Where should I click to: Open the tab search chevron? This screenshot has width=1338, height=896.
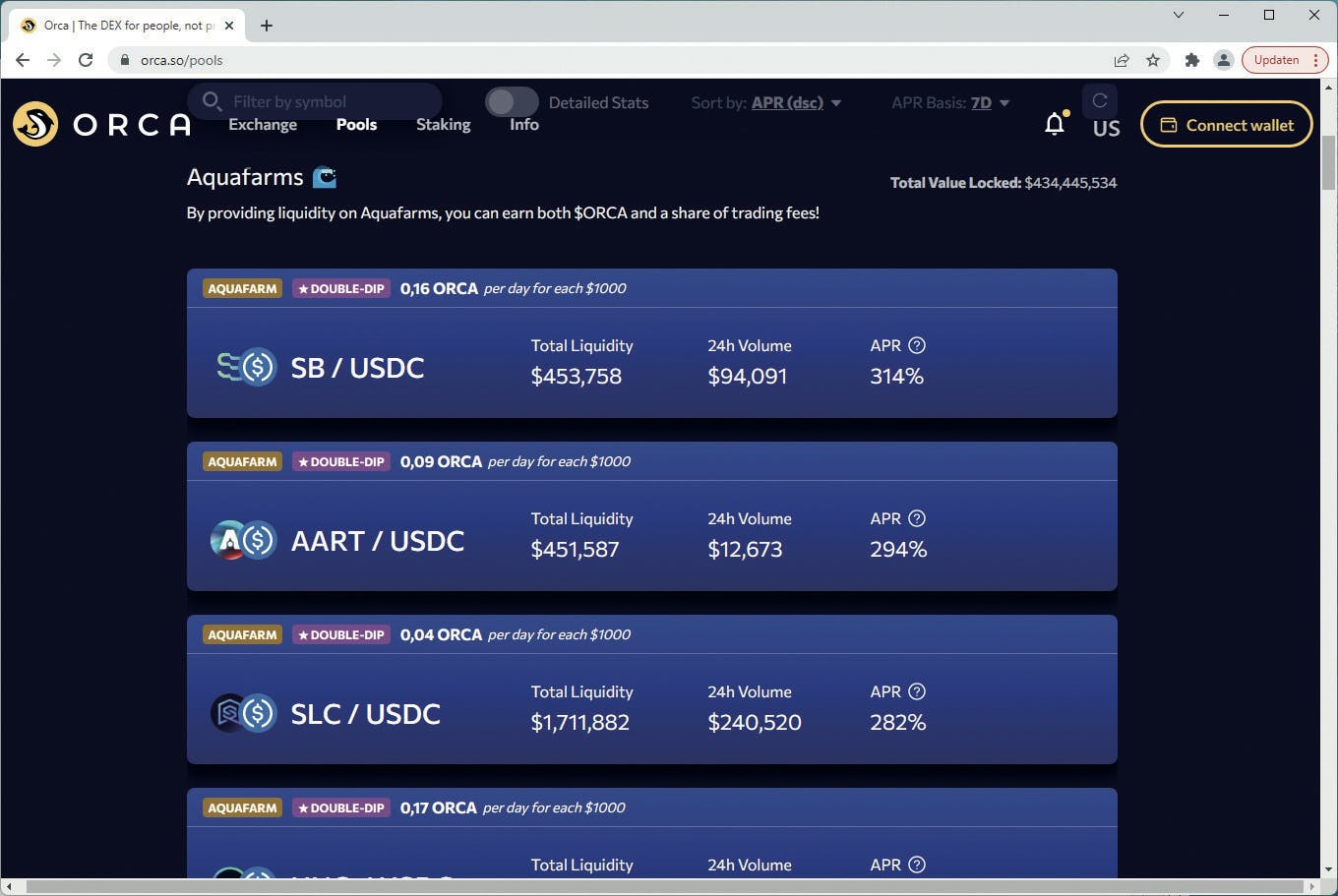[1179, 15]
